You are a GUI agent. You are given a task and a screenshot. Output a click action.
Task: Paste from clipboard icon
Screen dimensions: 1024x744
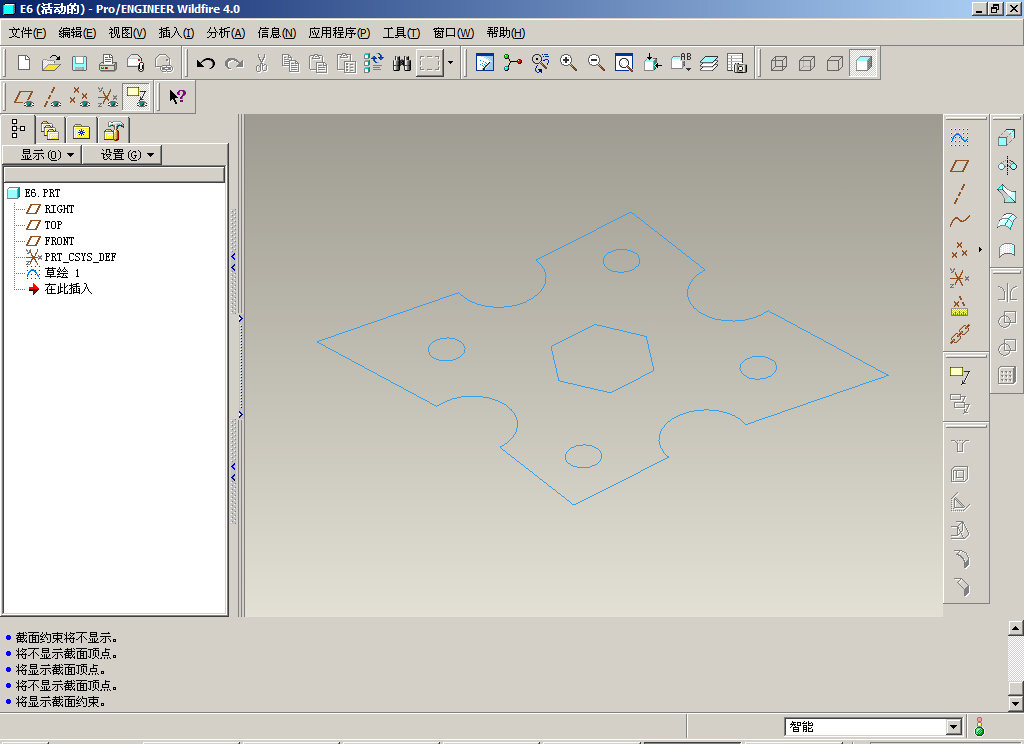point(318,63)
